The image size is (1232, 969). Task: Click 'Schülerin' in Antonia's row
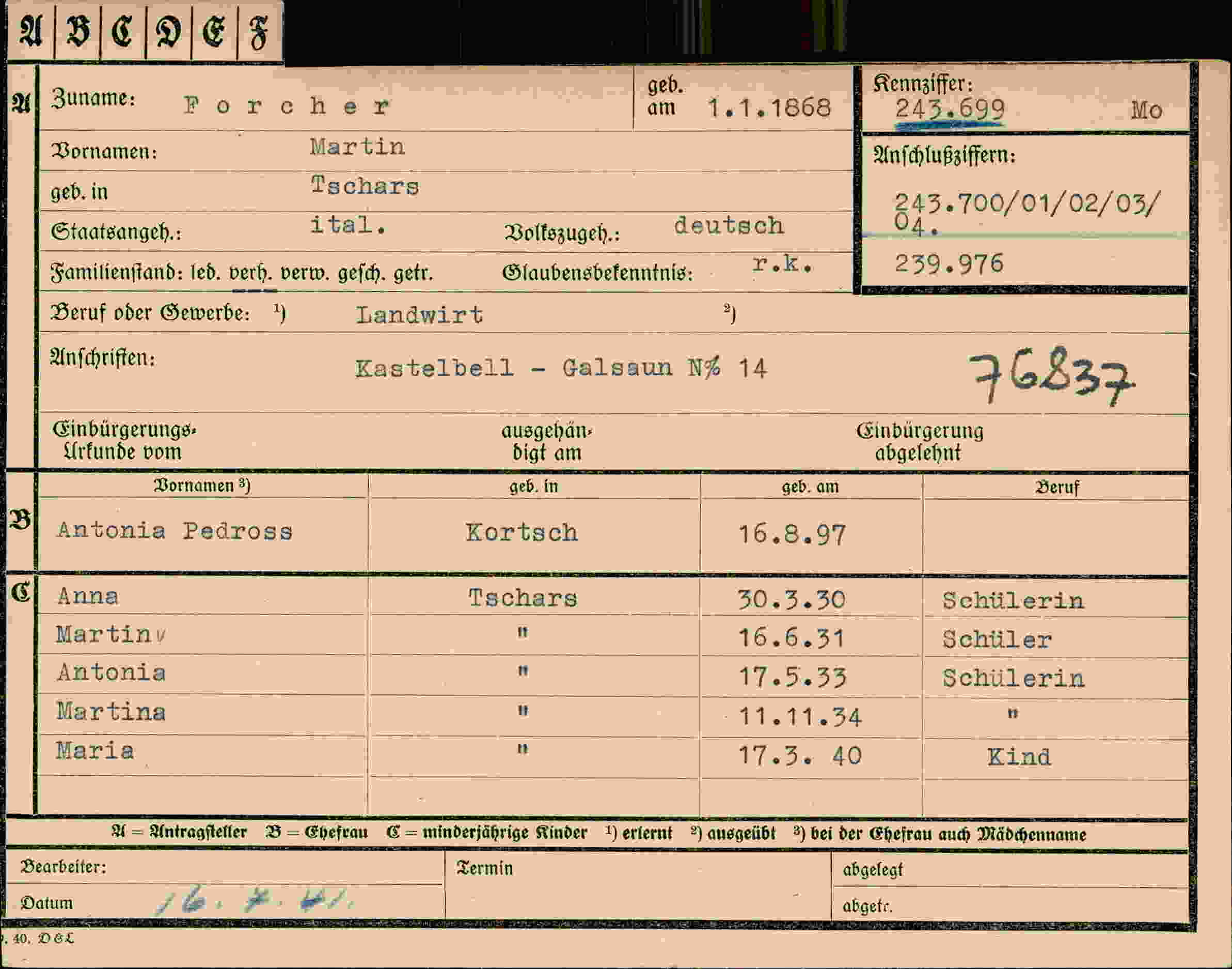point(1014,679)
